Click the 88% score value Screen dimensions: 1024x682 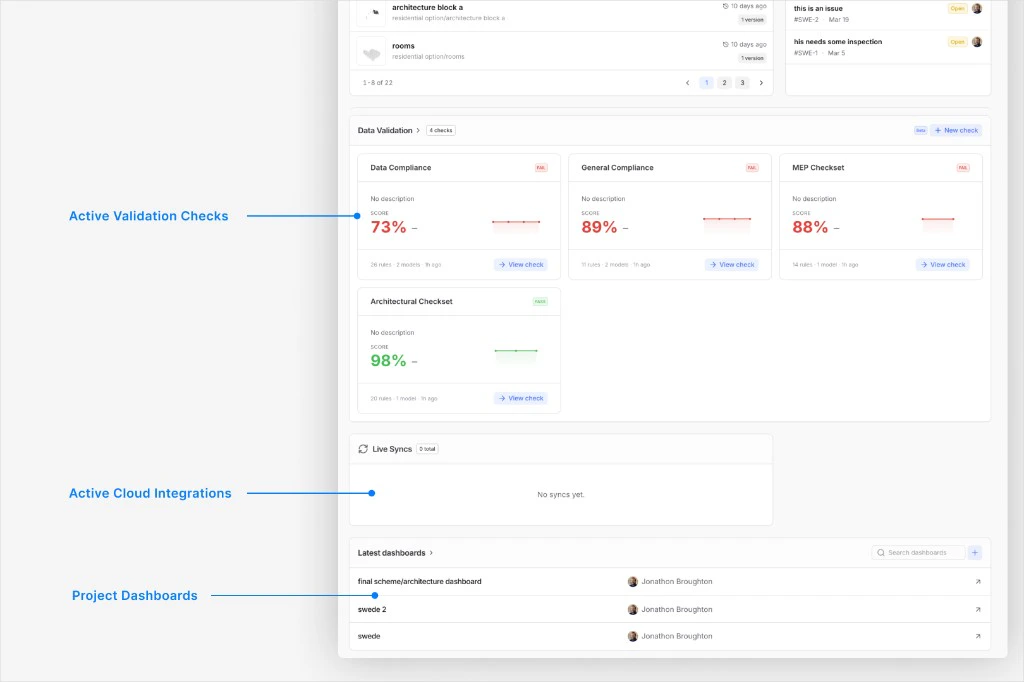(x=810, y=227)
